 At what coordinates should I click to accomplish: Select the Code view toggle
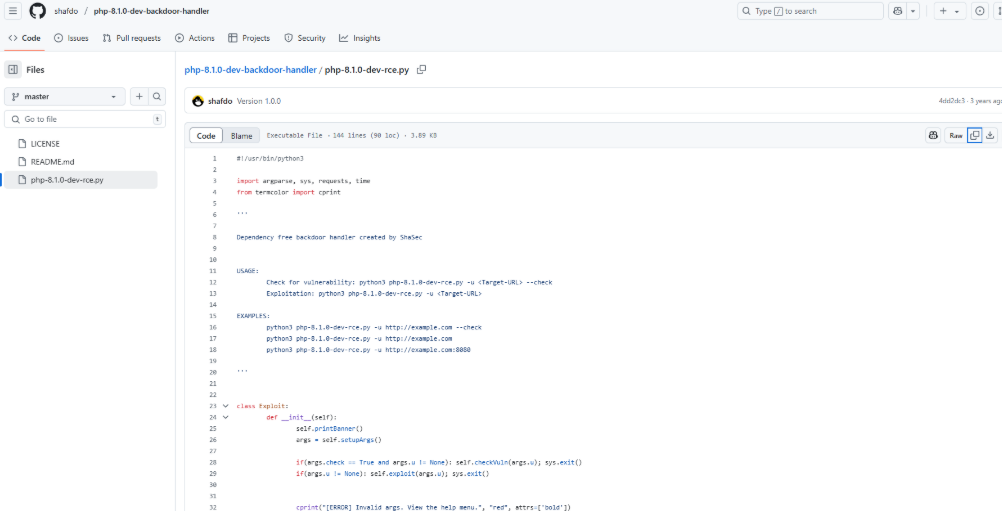[x=206, y=135]
